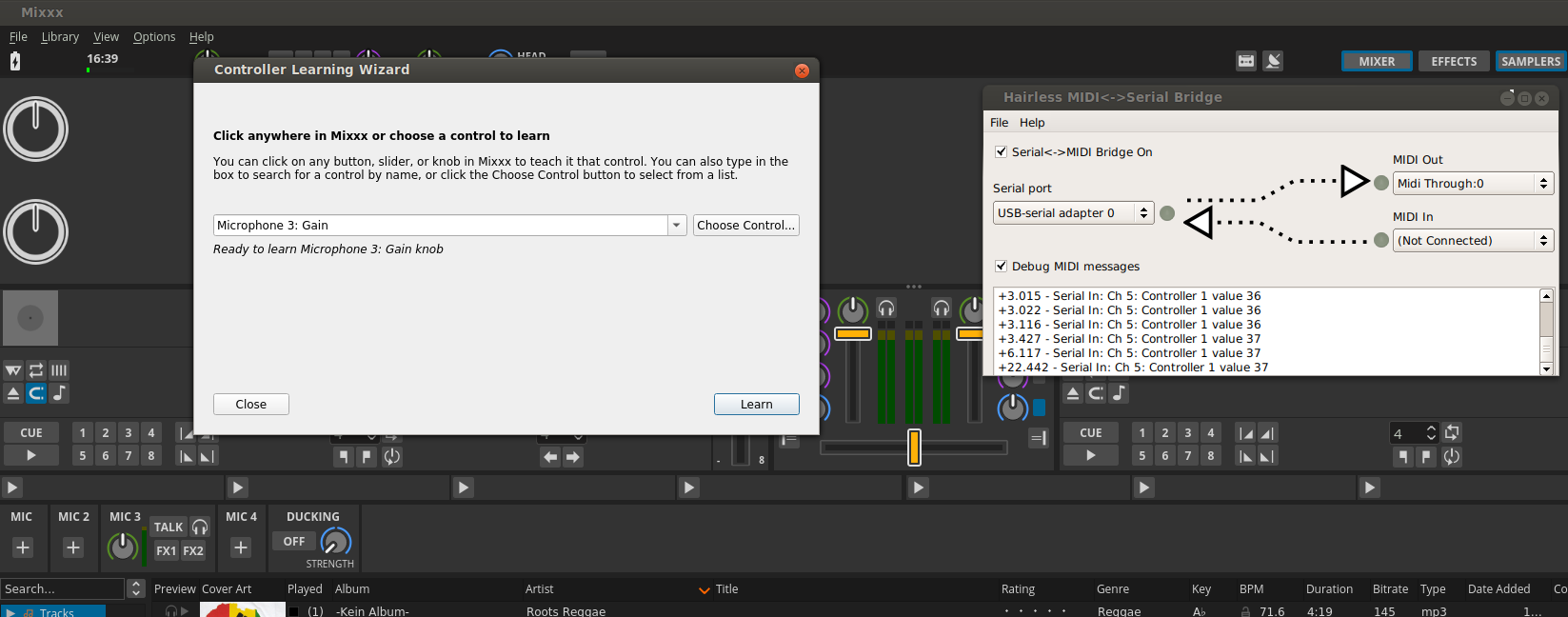This screenshot has width=1568, height=617.
Task: Click the Close button in the wizard
Action: pyautogui.click(x=251, y=404)
